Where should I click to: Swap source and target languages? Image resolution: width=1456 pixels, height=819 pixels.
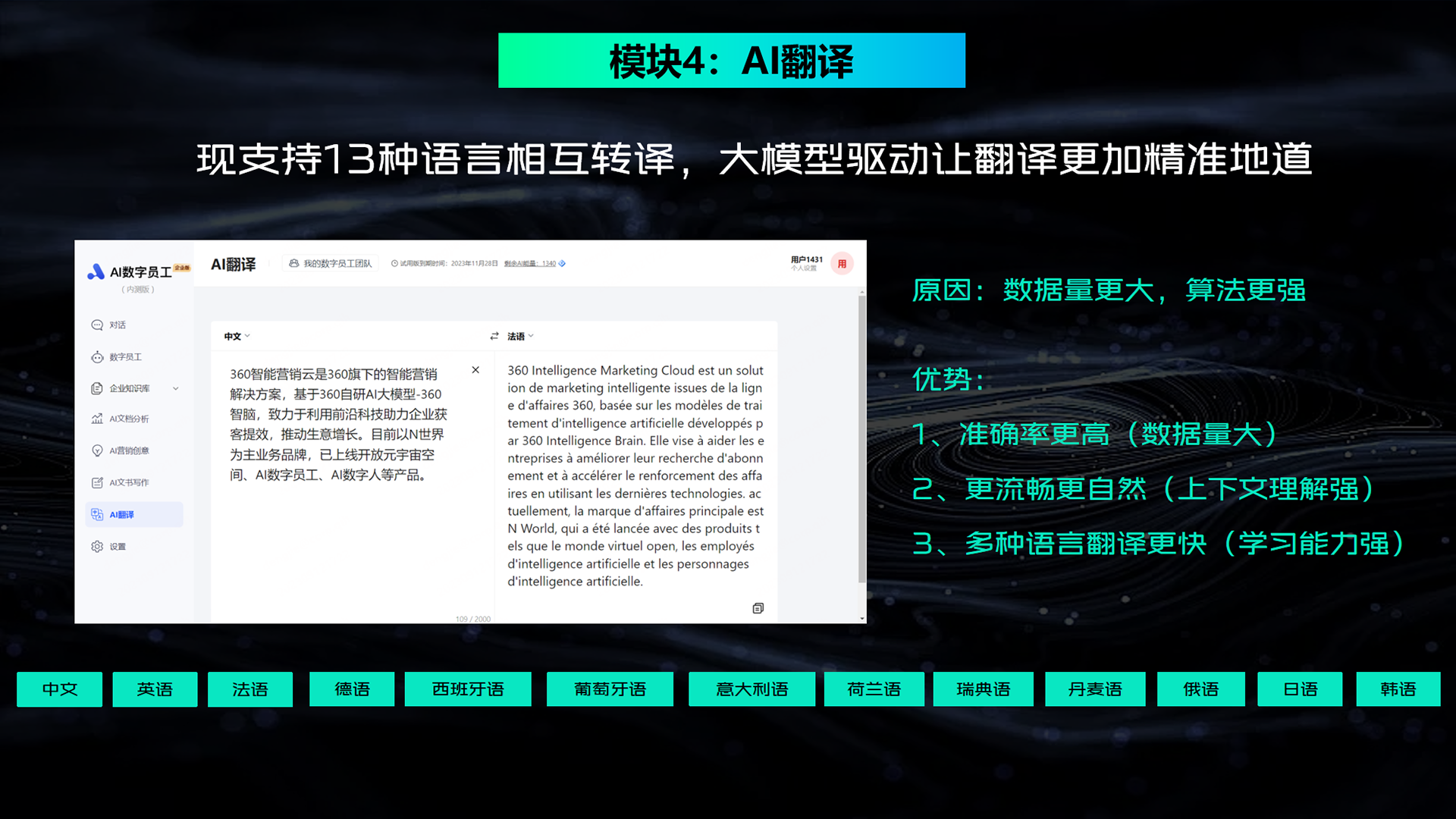494,336
